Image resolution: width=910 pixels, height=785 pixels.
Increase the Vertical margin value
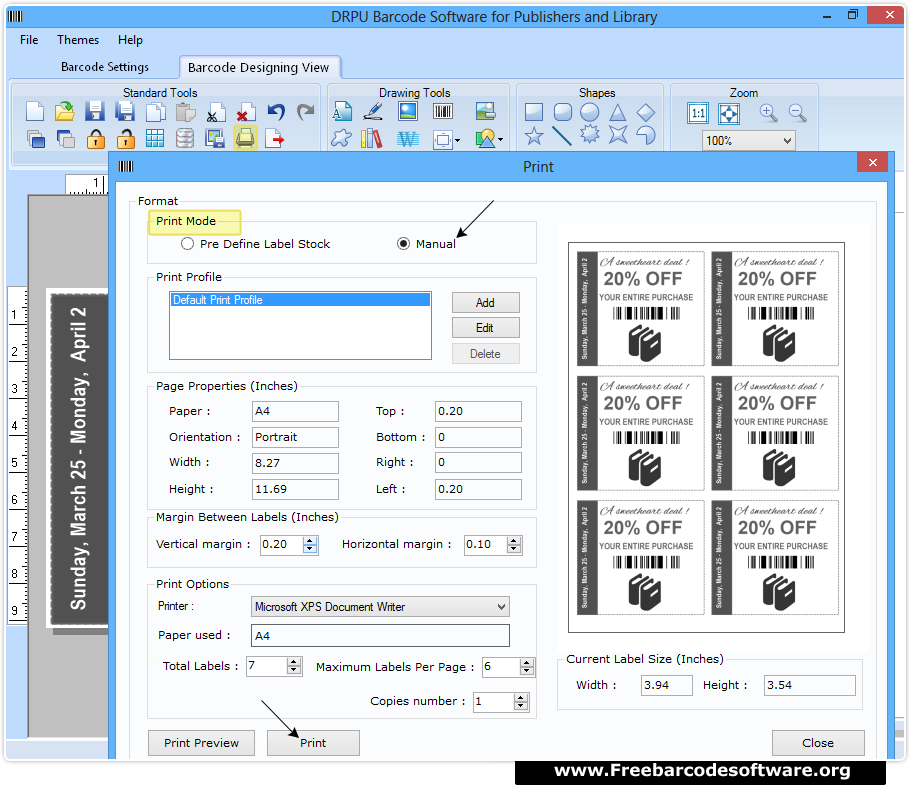(x=310, y=540)
